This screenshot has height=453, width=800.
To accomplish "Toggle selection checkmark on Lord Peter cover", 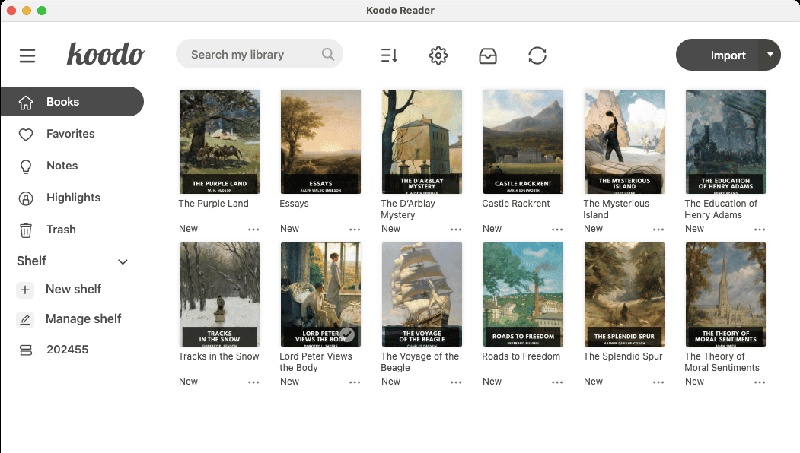I will (x=347, y=334).
